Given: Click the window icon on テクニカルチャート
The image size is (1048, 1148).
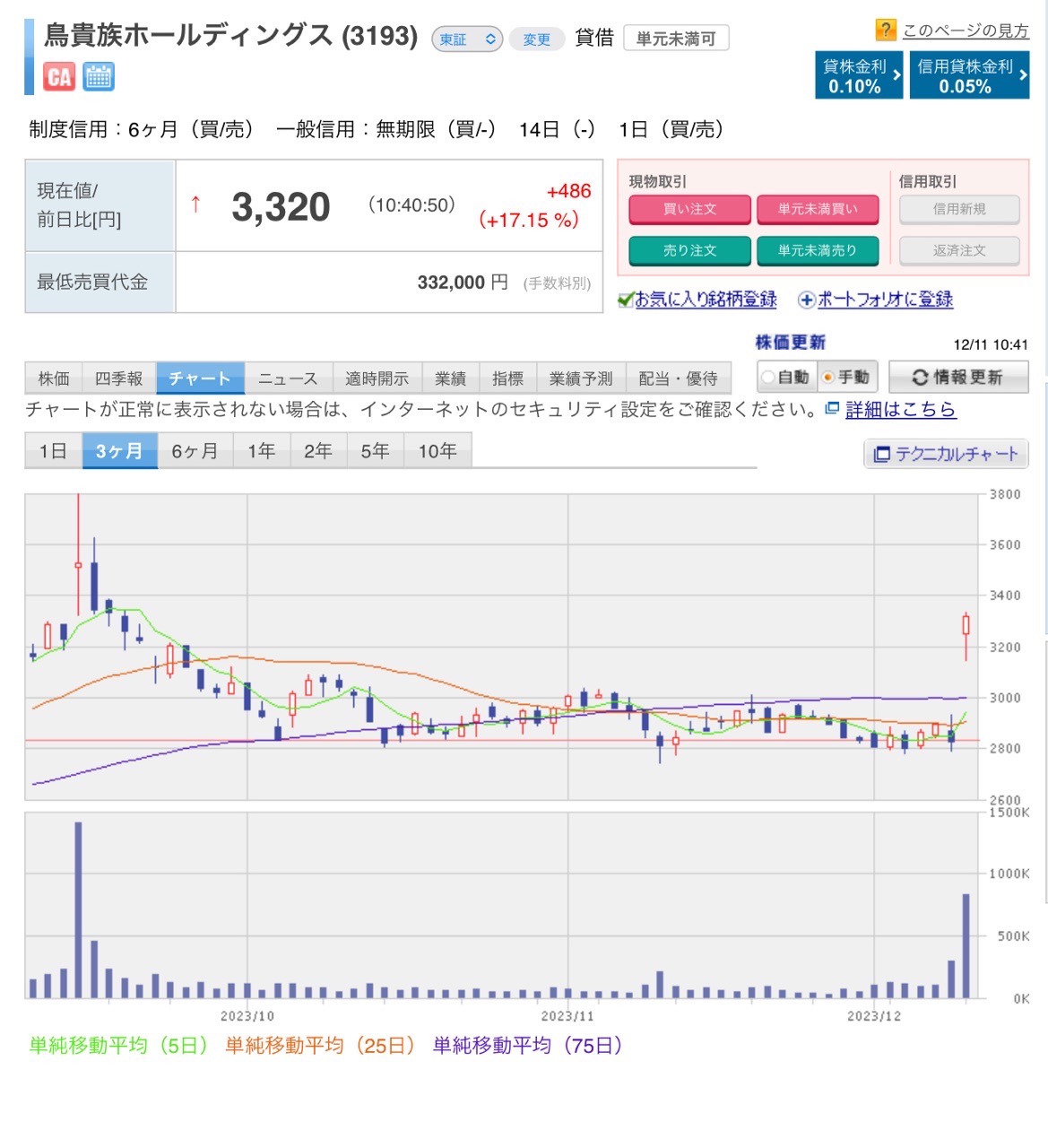Looking at the screenshot, I should point(882,455).
